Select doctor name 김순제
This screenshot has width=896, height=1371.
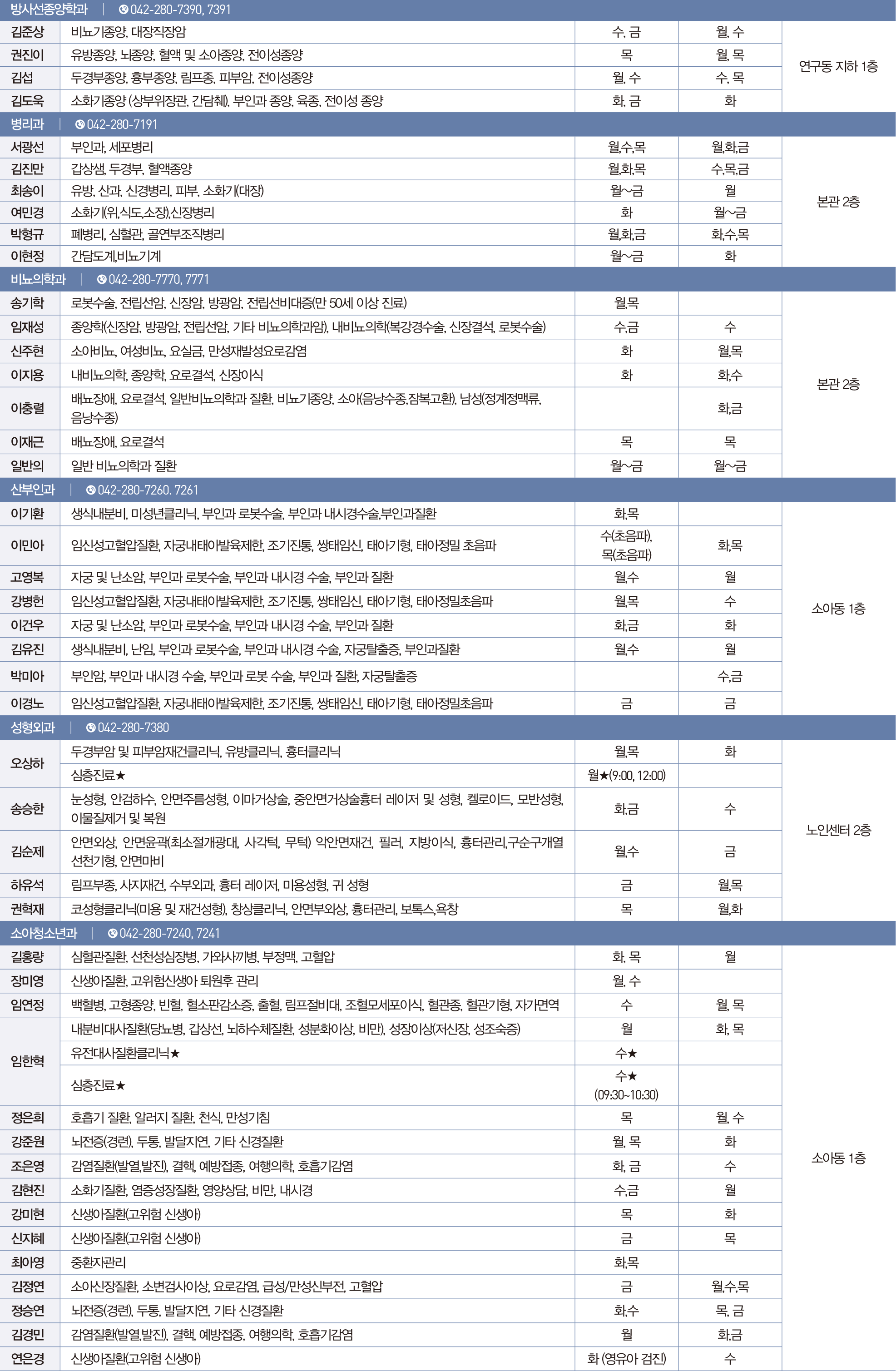tap(27, 851)
